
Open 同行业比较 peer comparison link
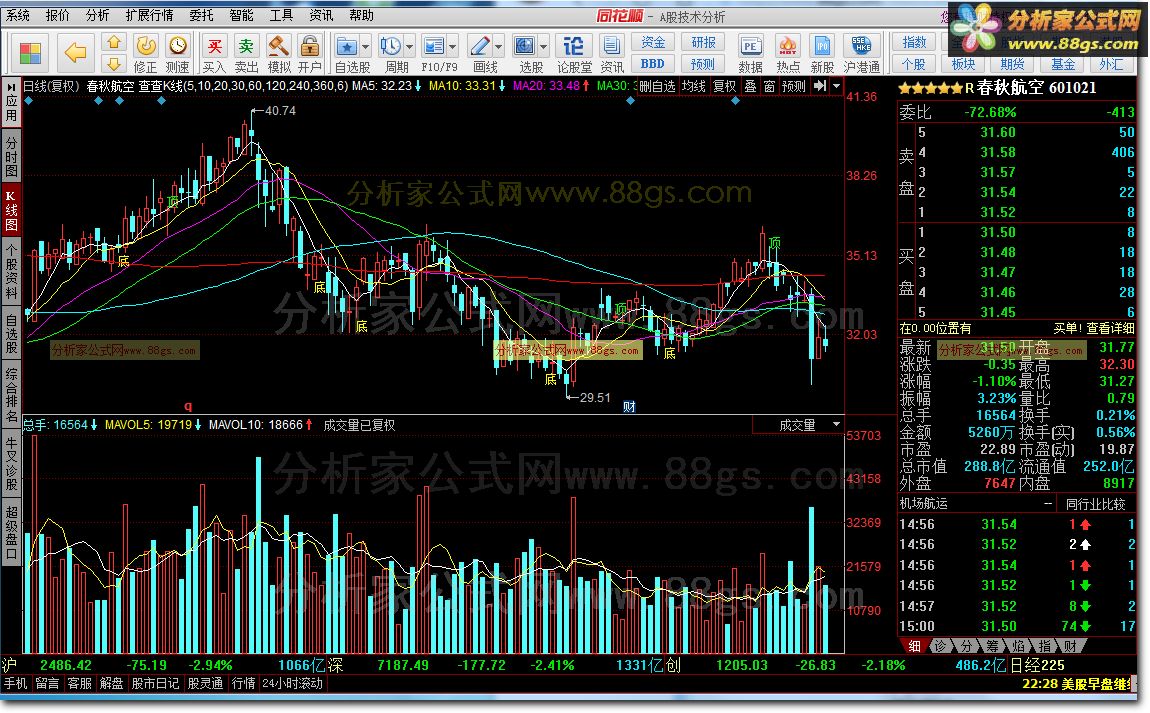[1095, 504]
